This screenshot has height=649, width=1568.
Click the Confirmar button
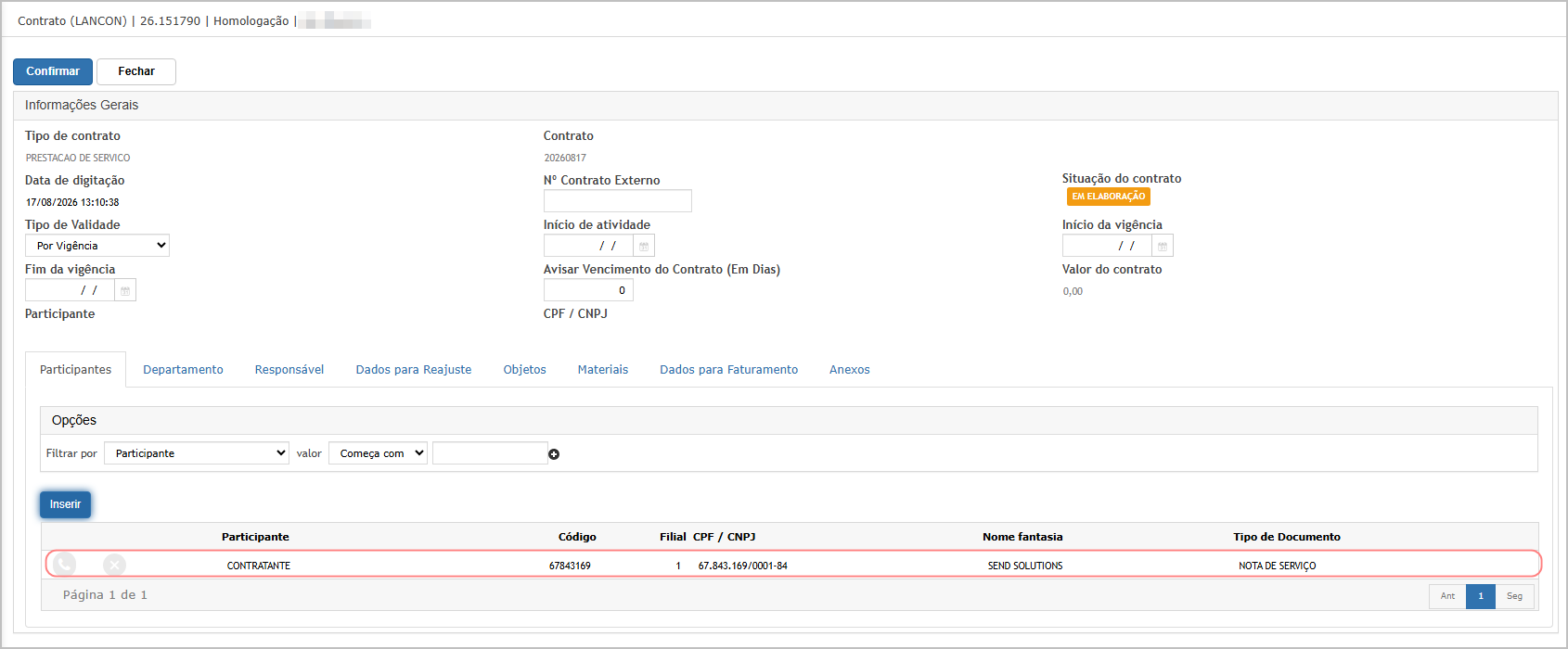coord(53,71)
